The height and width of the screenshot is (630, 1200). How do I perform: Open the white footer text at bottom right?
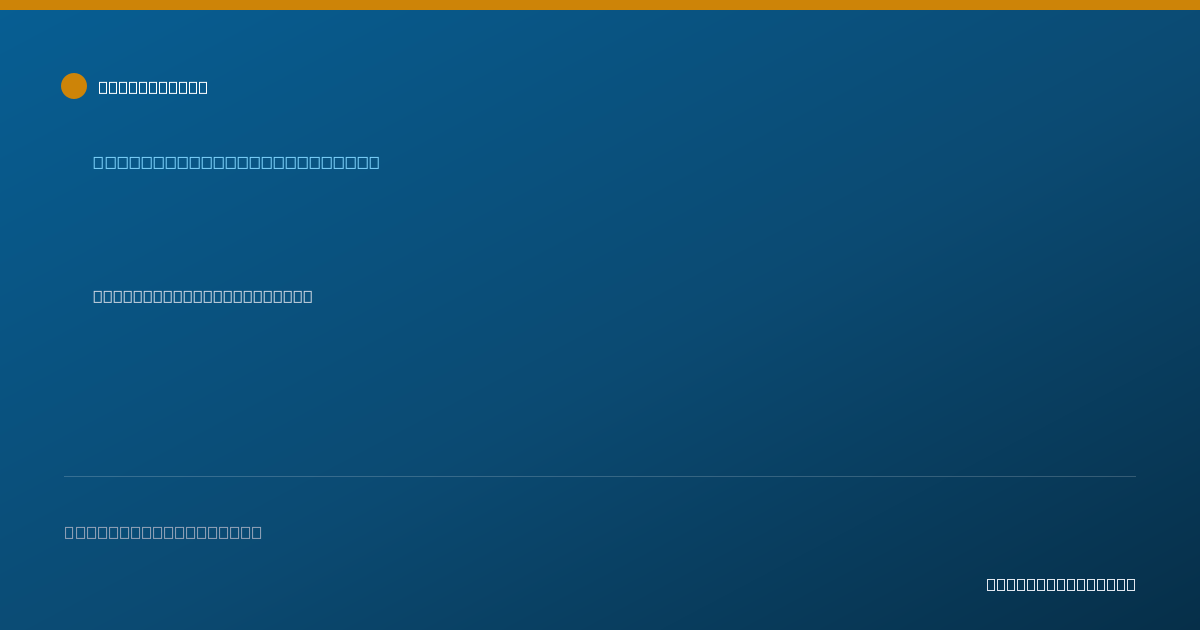[x=1061, y=584]
